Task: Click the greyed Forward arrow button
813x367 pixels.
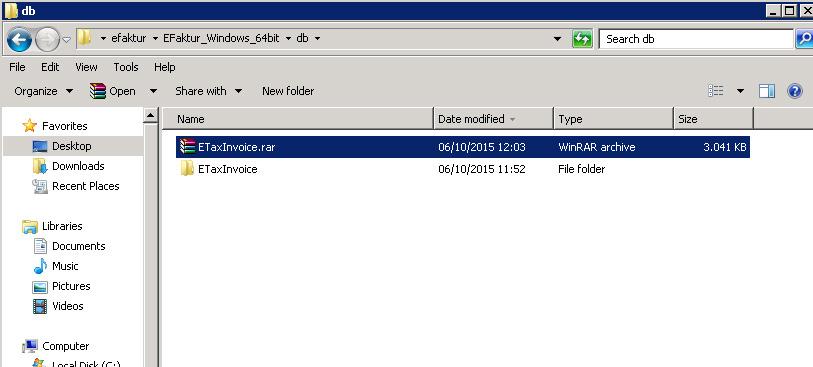Action: 47,39
